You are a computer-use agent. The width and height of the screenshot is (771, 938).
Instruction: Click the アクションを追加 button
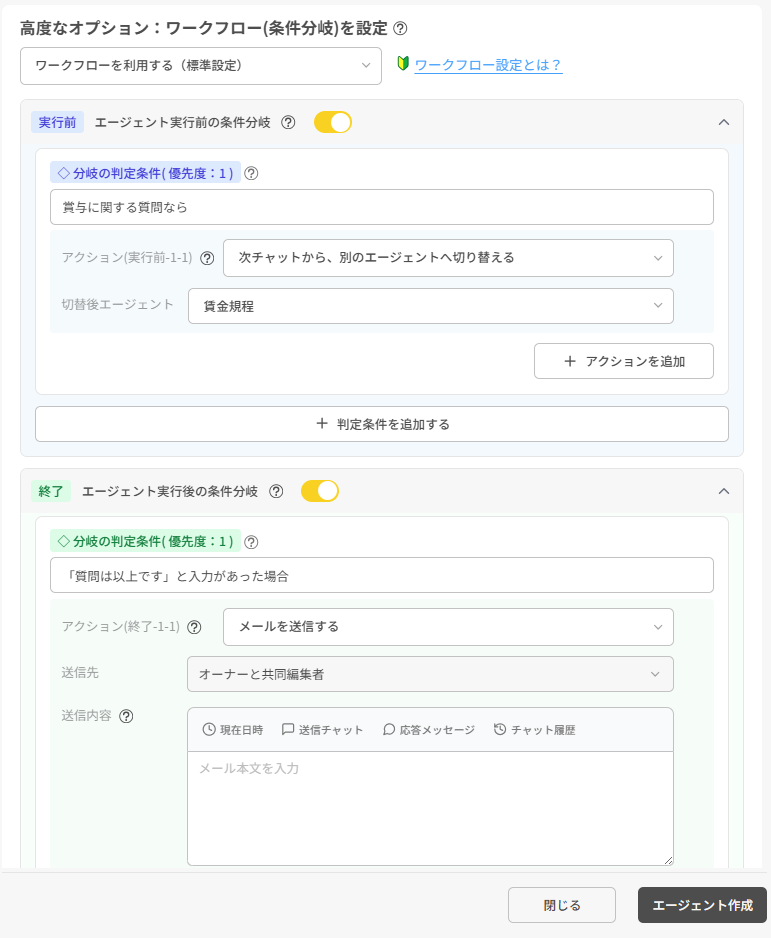point(623,361)
